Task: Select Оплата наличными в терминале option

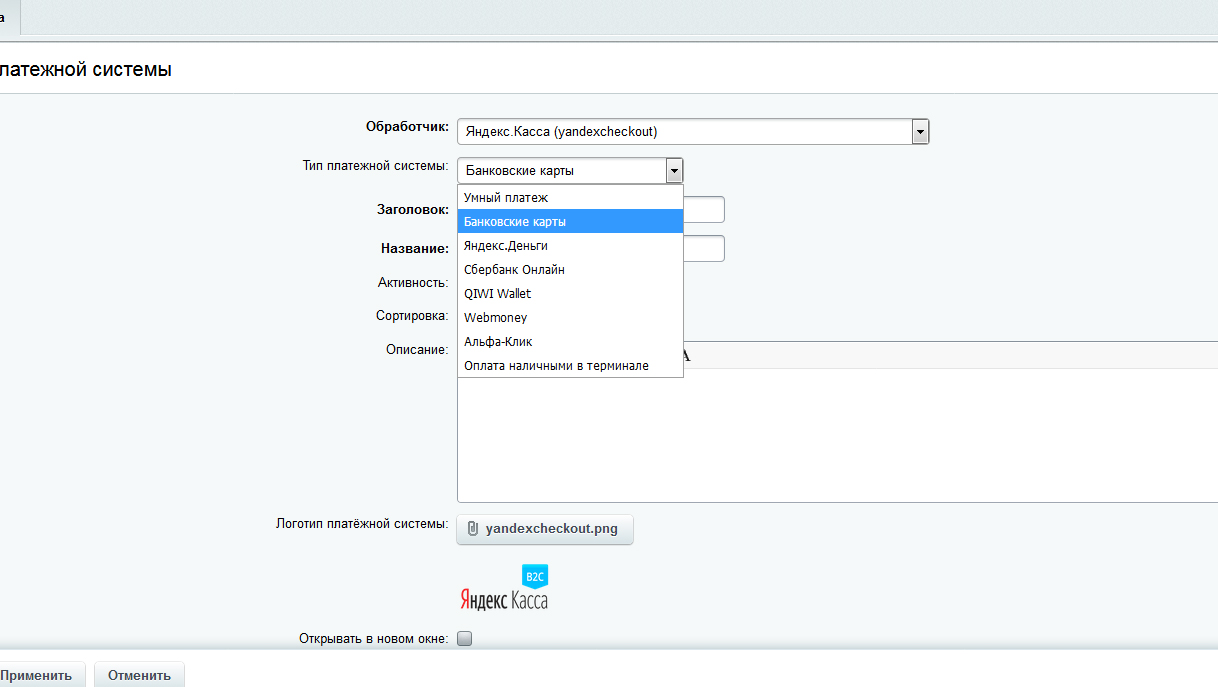Action: click(x=570, y=365)
